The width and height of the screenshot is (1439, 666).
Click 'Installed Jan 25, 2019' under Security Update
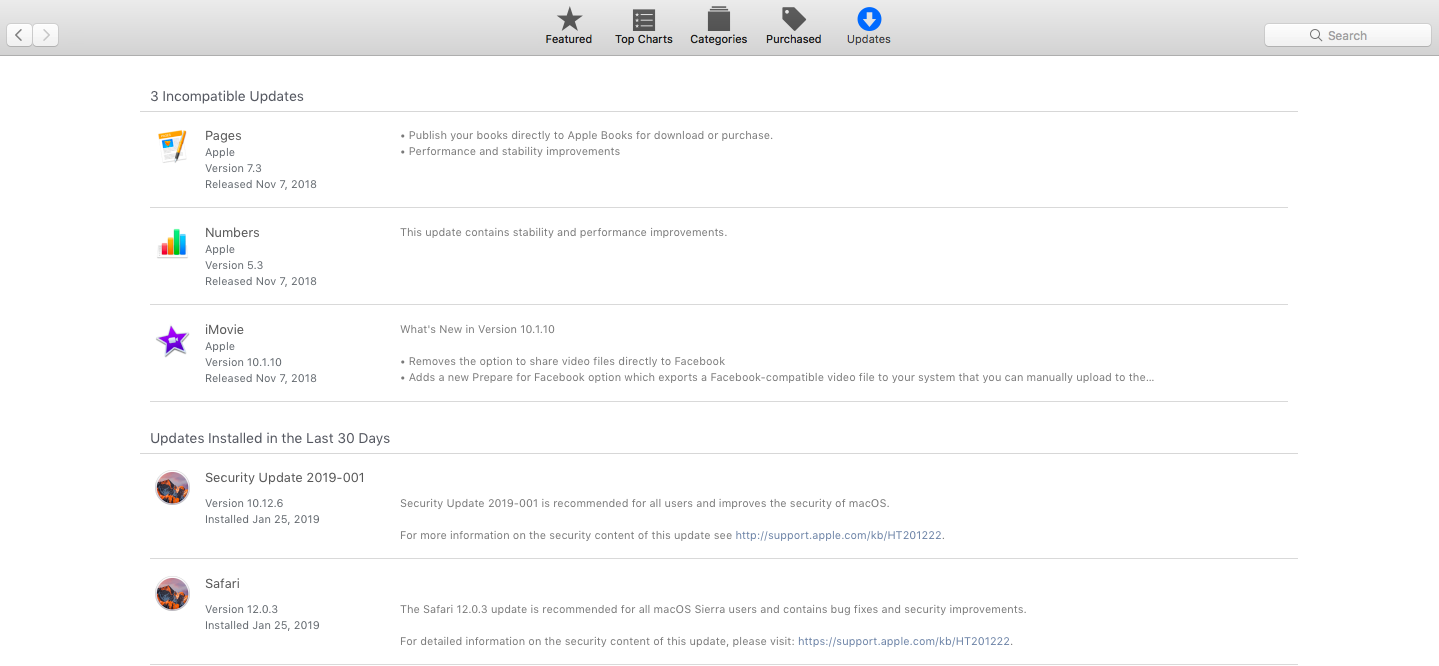pyautogui.click(x=262, y=519)
